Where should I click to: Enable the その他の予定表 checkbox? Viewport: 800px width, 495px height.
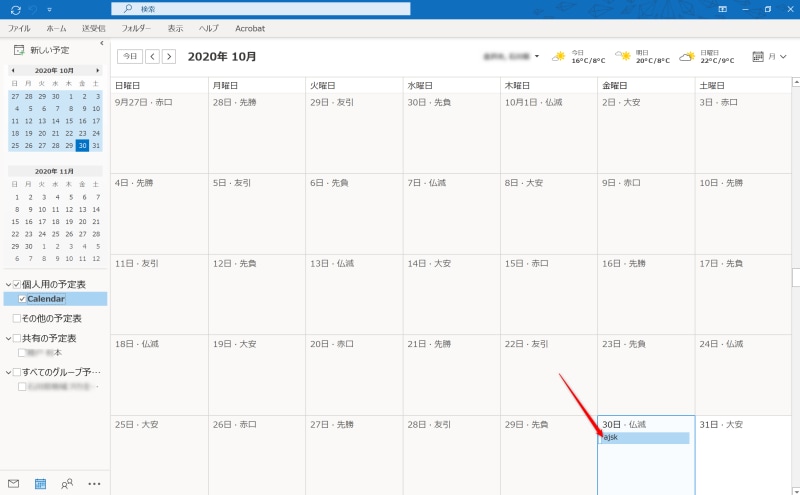click(16, 318)
